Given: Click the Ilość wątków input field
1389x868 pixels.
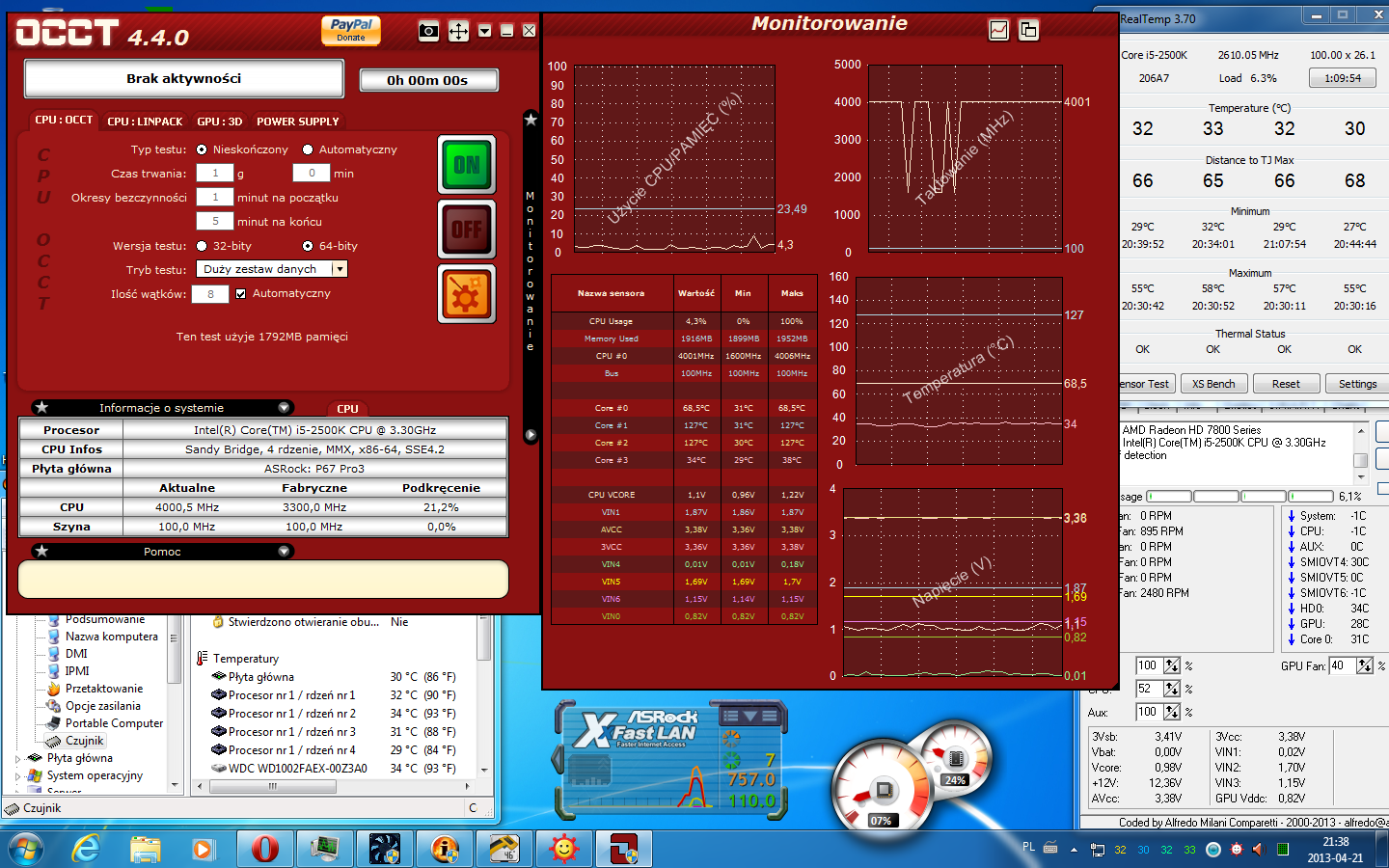Looking at the screenshot, I should pos(210,294).
